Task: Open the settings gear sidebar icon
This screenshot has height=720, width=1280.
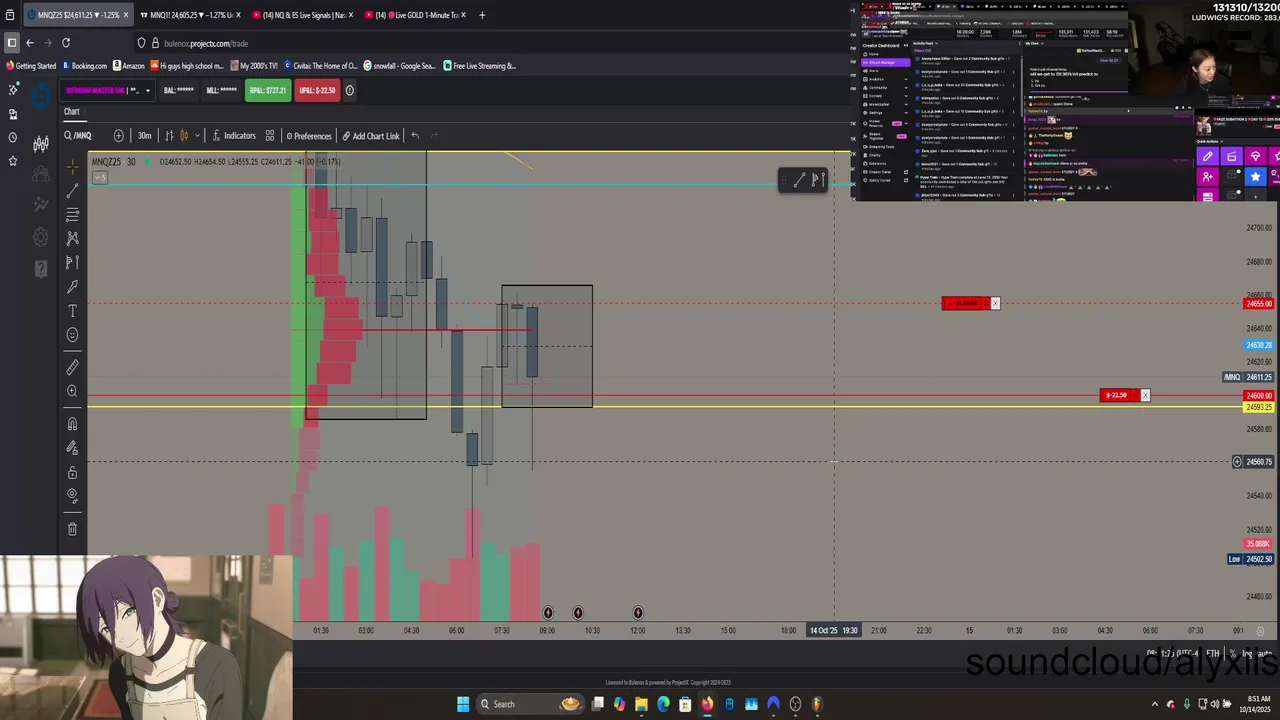Action: (x=41, y=237)
